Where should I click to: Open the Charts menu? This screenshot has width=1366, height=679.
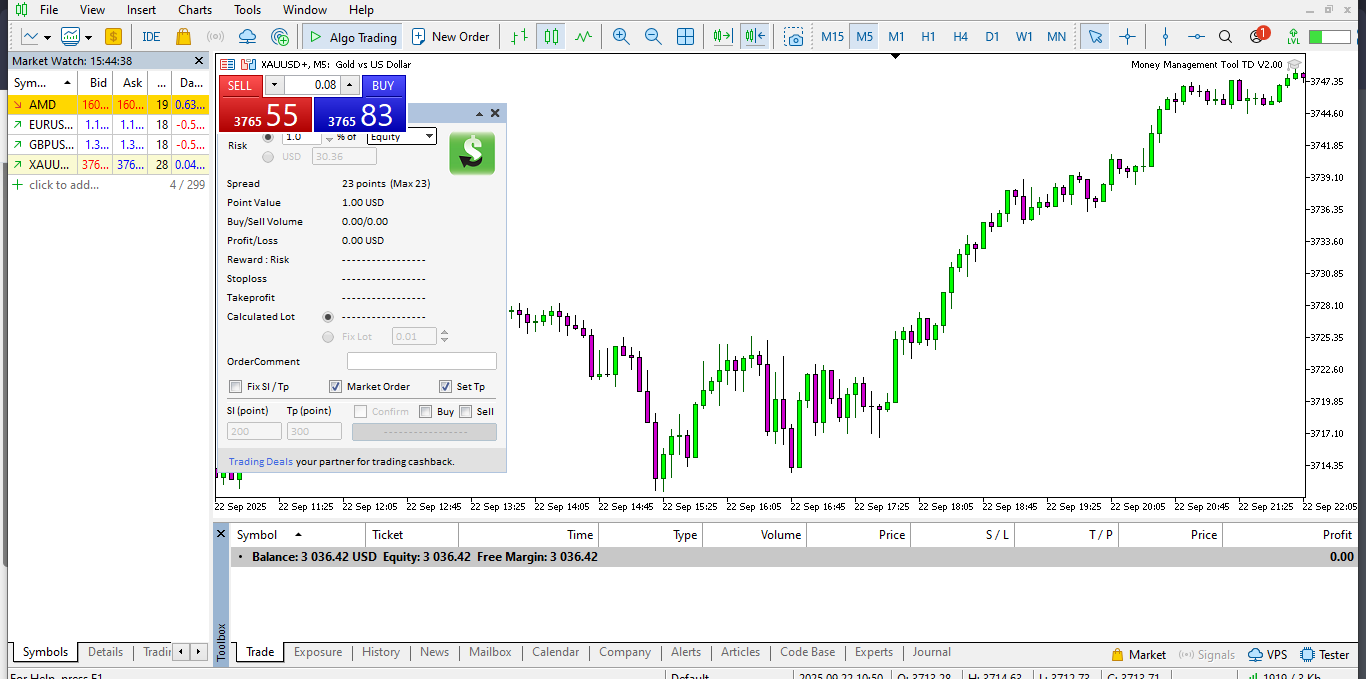coord(194,10)
